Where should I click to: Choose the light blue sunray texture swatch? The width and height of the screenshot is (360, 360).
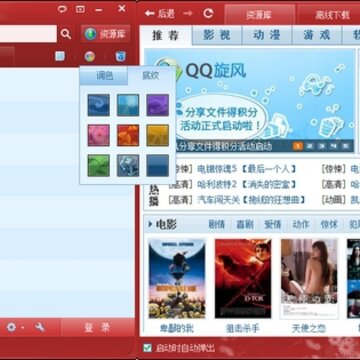(128, 105)
